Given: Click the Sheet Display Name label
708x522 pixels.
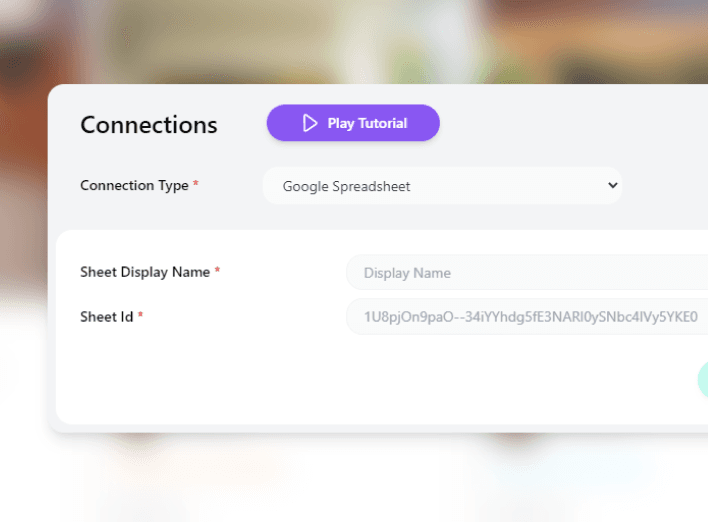Looking at the screenshot, I should (145, 272).
